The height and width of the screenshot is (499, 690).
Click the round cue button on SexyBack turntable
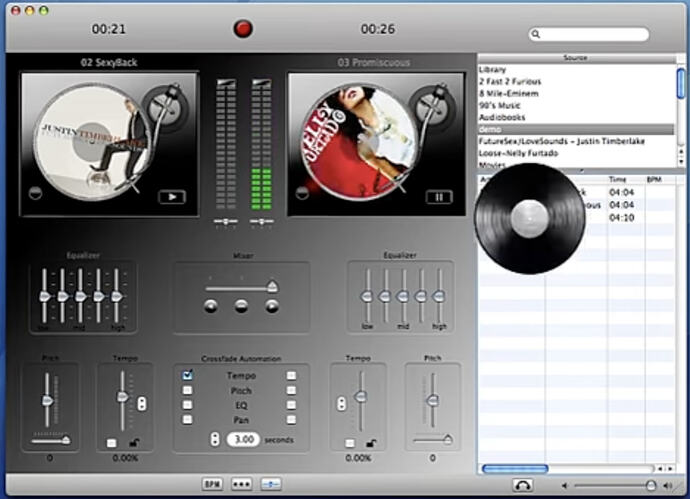pos(35,193)
